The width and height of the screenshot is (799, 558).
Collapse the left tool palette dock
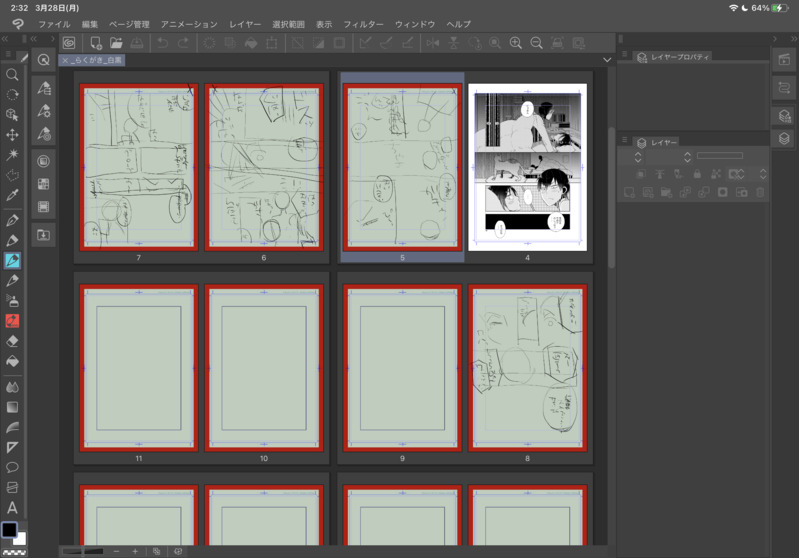coord(6,39)
